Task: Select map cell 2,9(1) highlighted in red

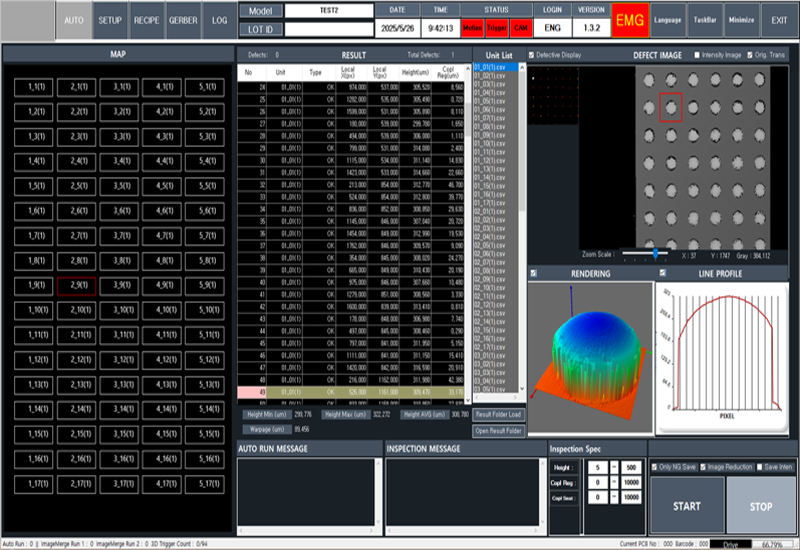Action: pyautogui.click(x=76, y=286)
